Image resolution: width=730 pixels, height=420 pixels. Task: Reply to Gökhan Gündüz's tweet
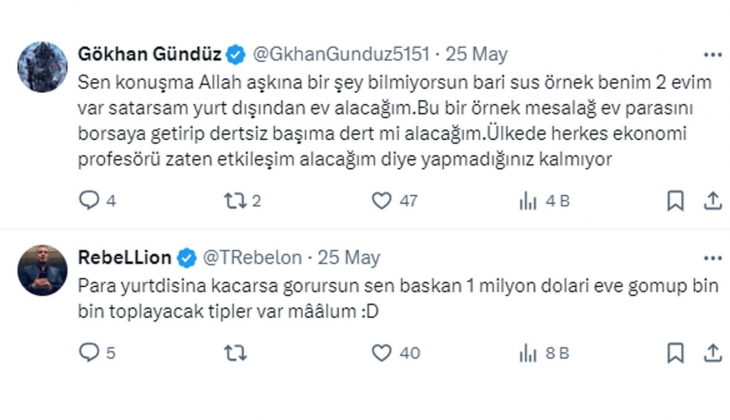(89, 201)
